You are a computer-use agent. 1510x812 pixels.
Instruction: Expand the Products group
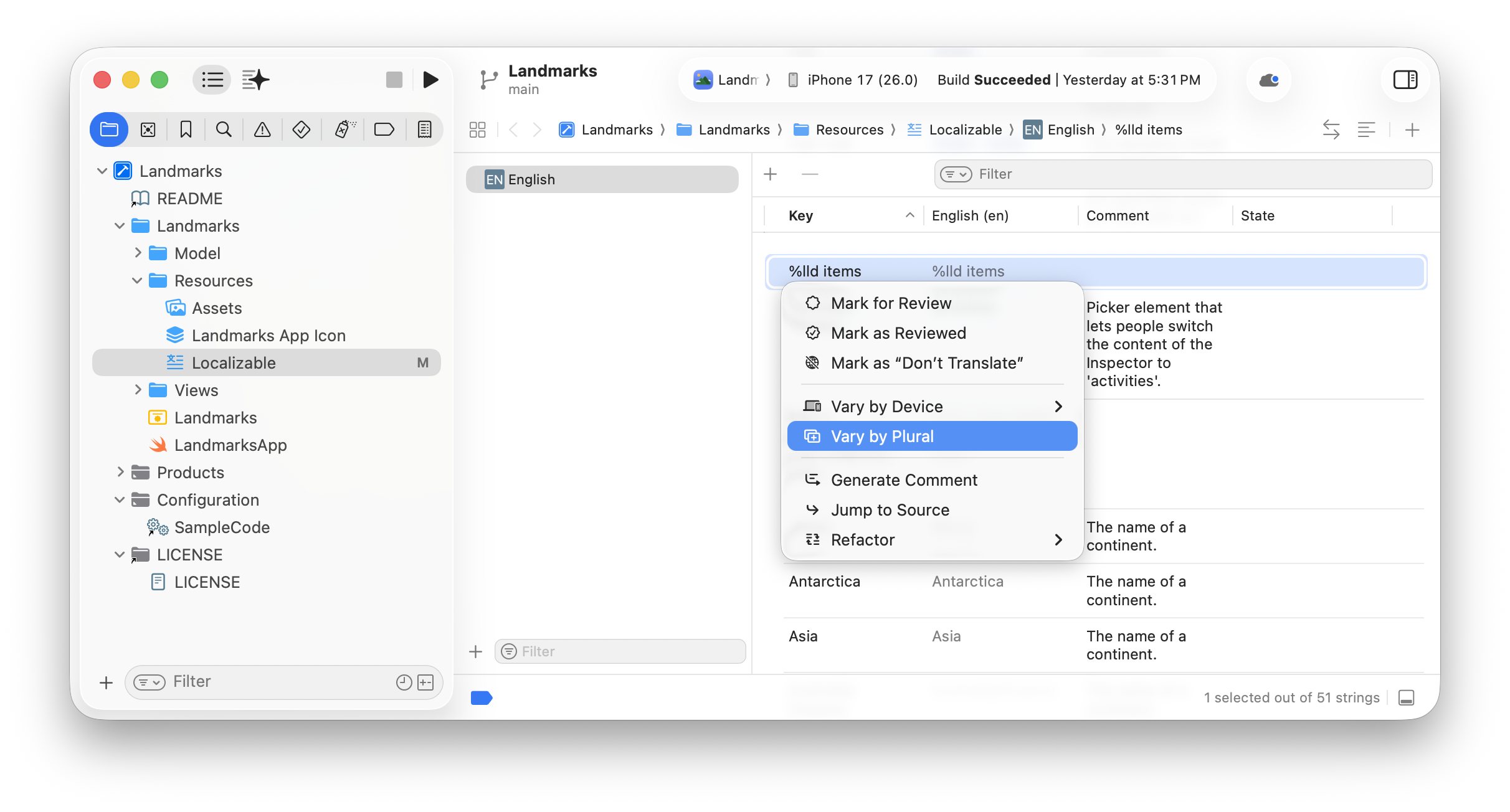click(x=120, y=472)
